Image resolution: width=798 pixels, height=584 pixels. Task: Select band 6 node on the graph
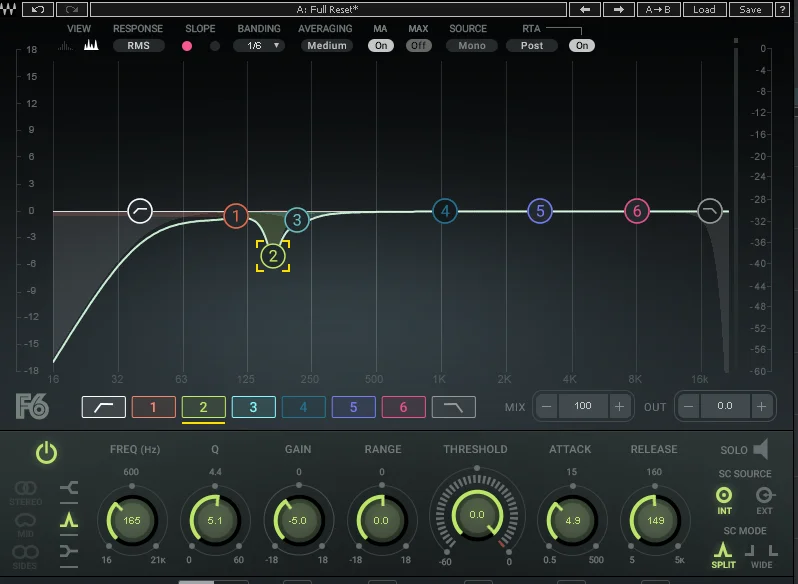pos(637,211)
